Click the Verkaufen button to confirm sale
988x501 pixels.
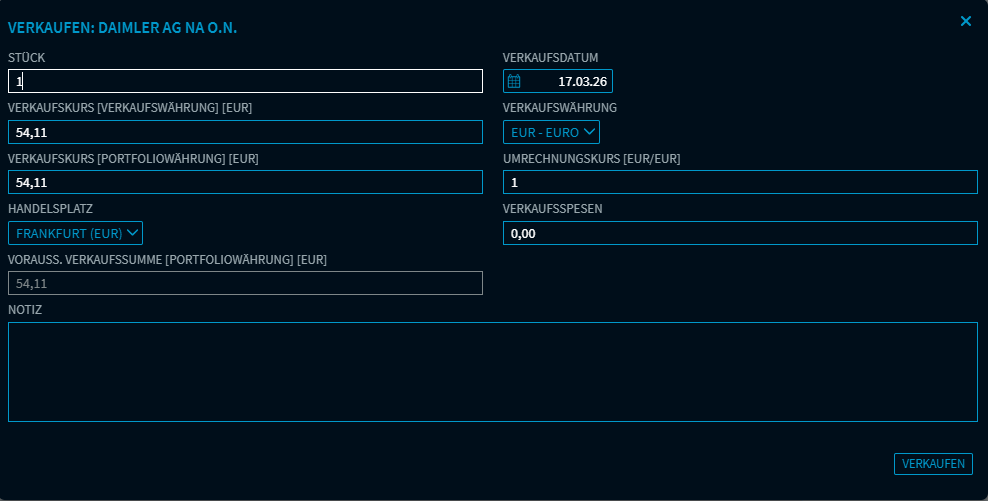932,464
